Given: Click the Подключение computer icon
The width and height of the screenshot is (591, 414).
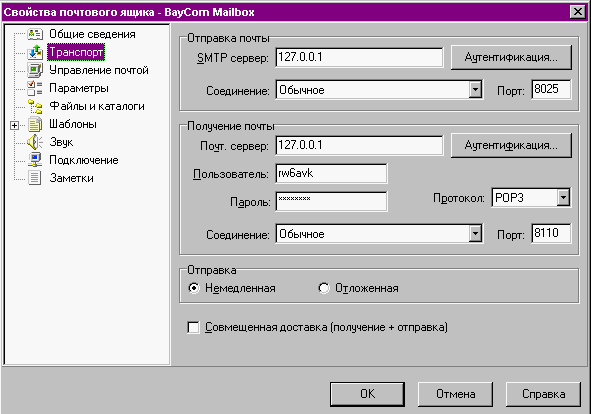Looking at the screenshot, I should pos(35,160).
